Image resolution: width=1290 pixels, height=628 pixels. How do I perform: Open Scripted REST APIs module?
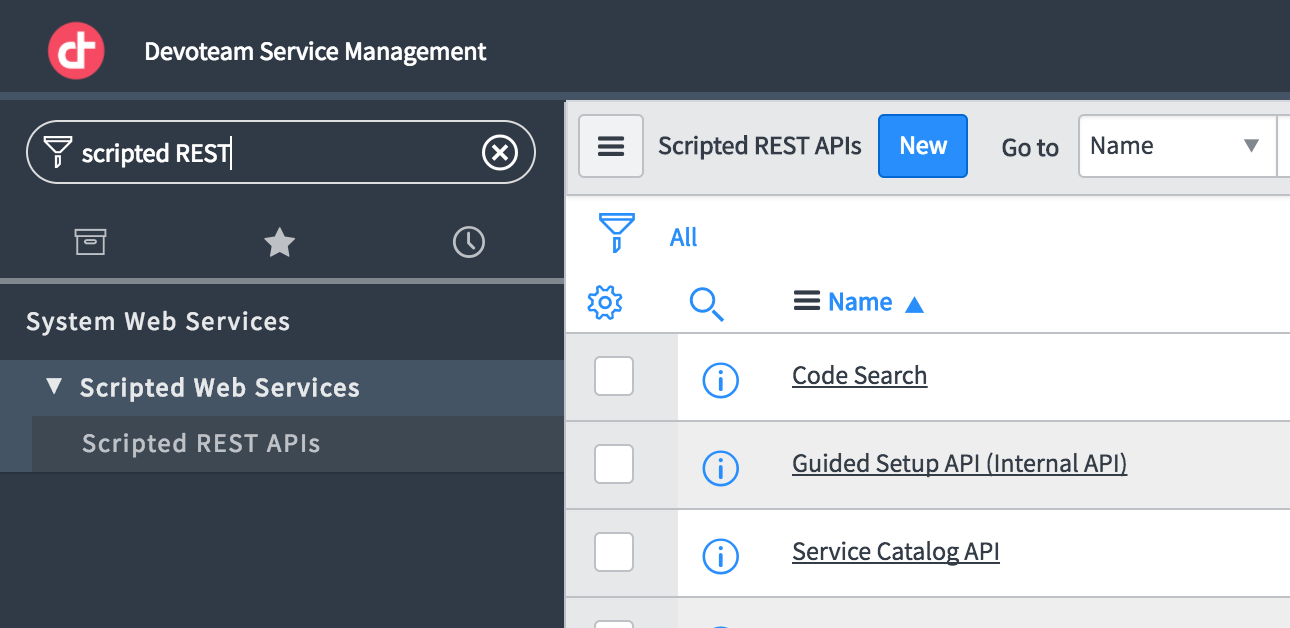[201, 444]
